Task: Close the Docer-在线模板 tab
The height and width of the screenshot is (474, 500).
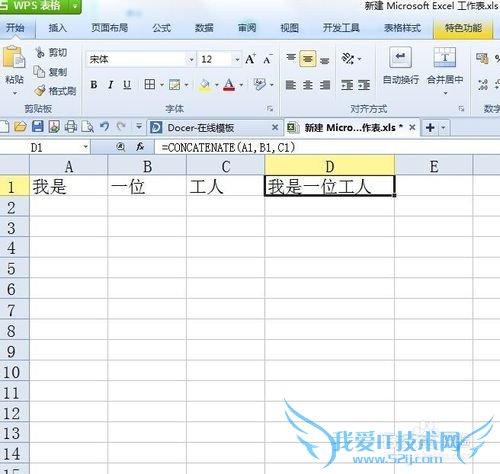Action: [x=275, y=128]
